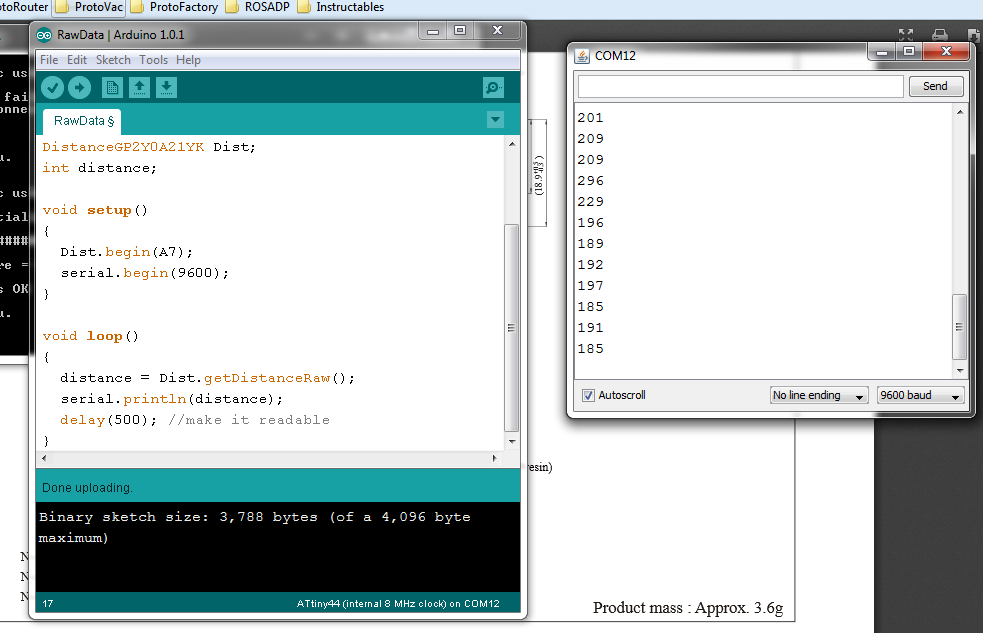The image size is (983, 633).
Task: Open the Instructables bookmark folder
Action: pyautogui.click(x=340, y=7)
